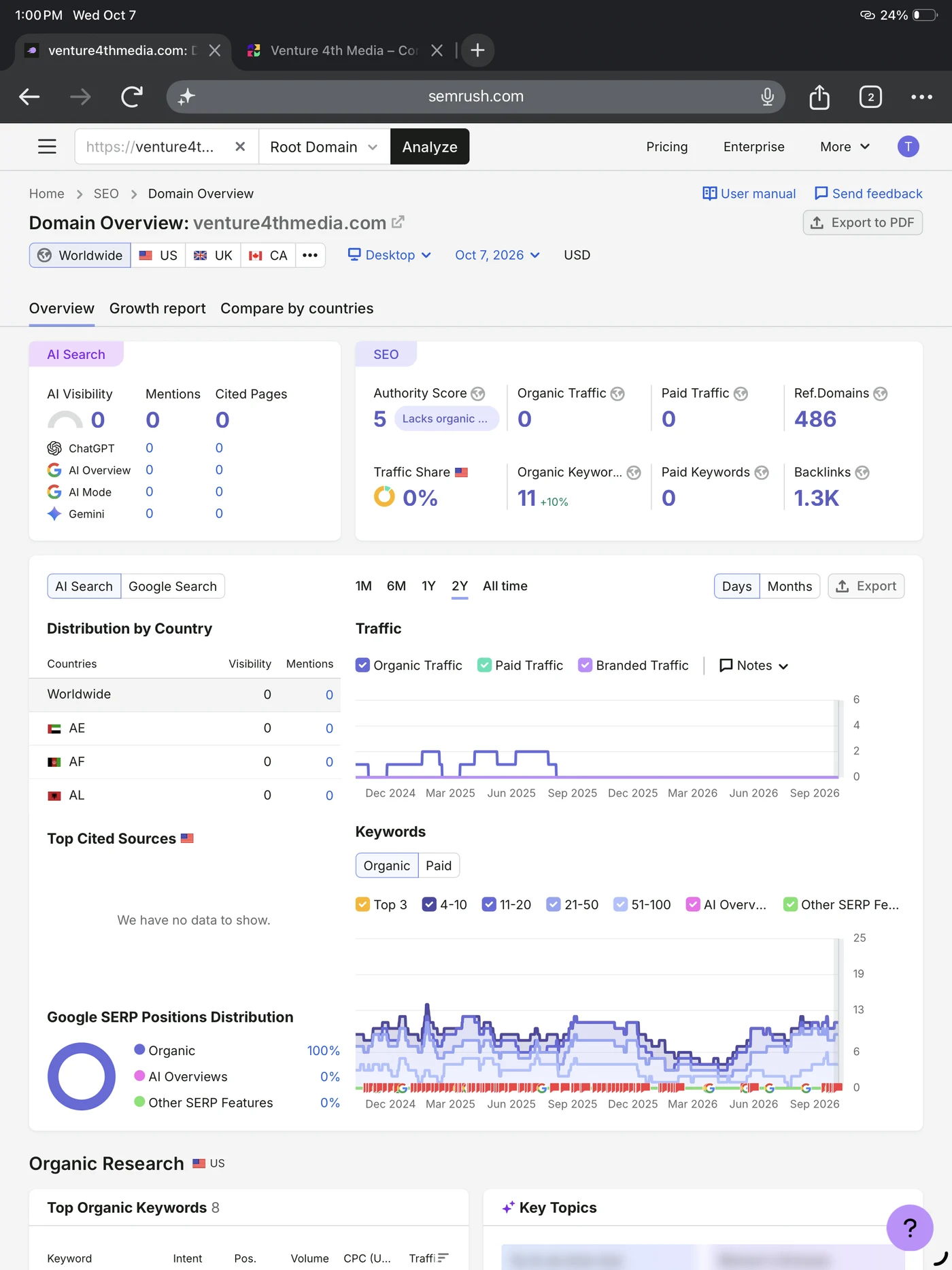Open the browser share icon
952x1270 pixels.
click(x=819, y=97)
